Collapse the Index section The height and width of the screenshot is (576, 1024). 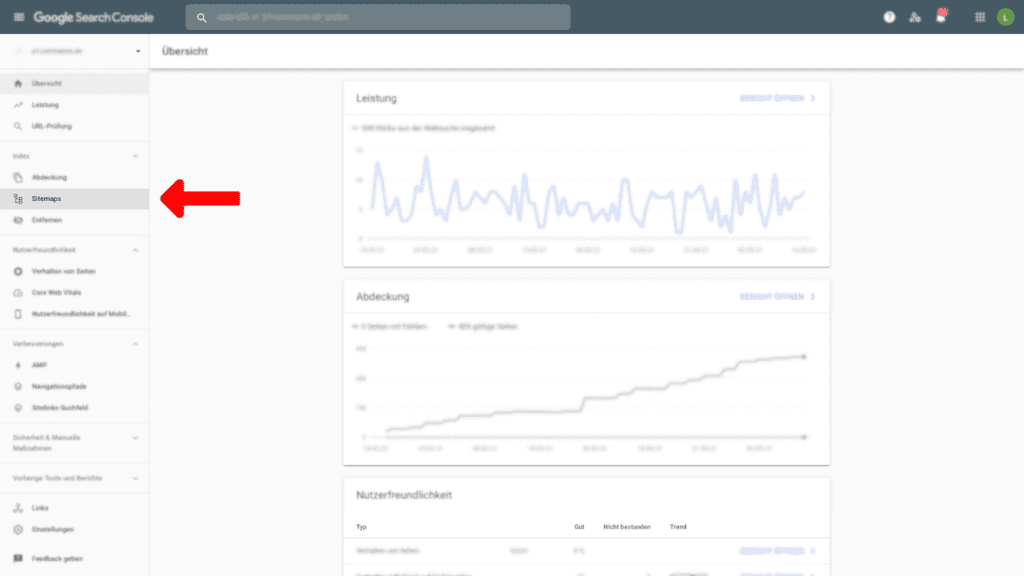pos(135,157)
